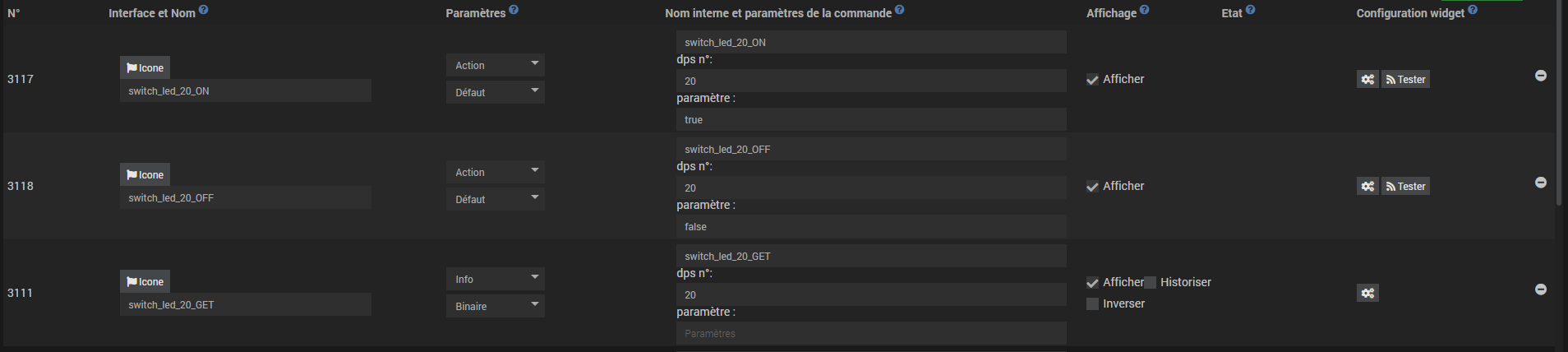Click help icon next to Paramètres header
1568x352 pixels.
pyautogui.click(x=514, y=10)
